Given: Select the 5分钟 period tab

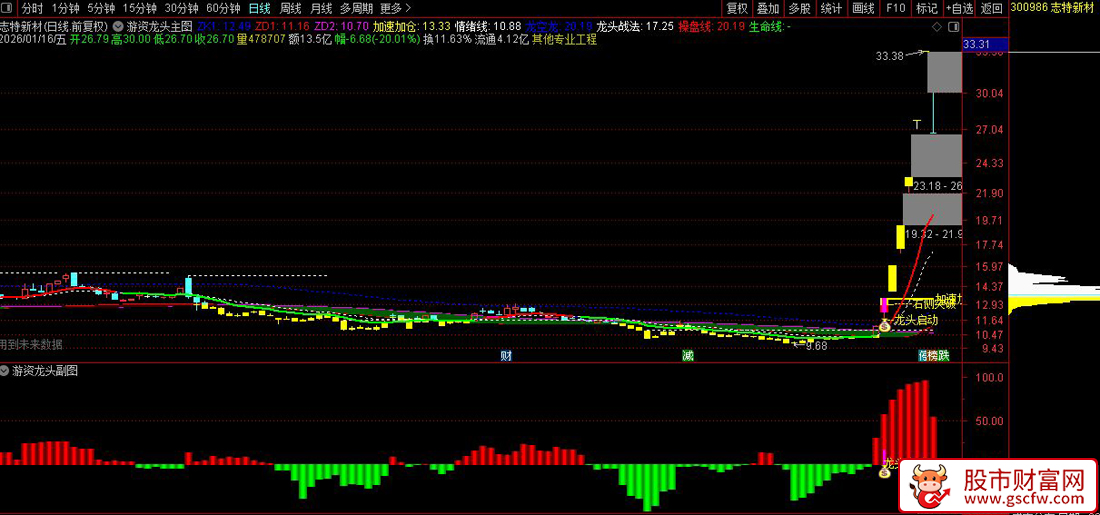Looking at the screenshot, I should 101,8.
